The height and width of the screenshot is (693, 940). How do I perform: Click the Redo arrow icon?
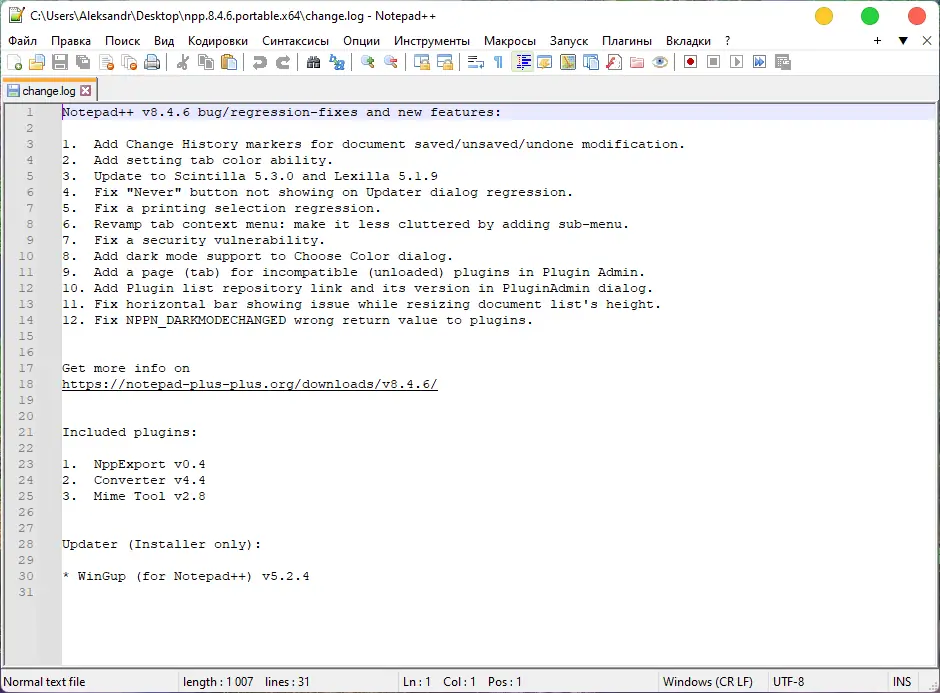(282, 62)
